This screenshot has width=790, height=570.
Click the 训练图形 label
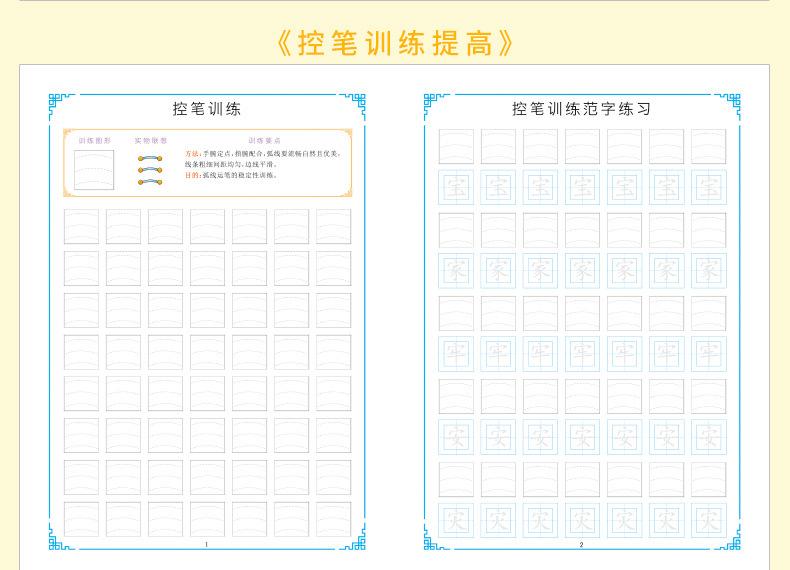96,141
